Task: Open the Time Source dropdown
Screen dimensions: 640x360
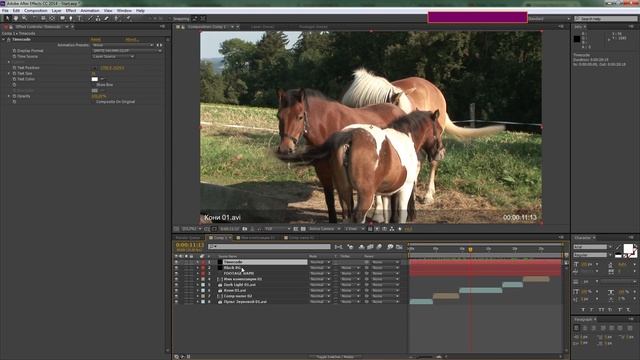Action: [x=113, y=56]
